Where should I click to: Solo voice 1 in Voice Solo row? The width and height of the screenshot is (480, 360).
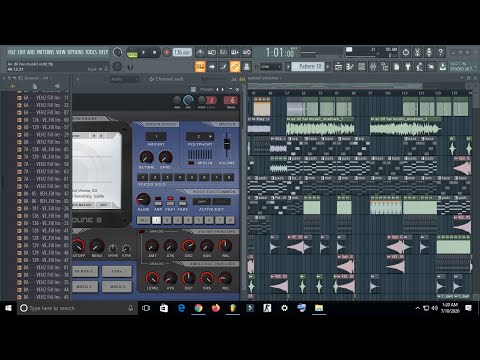coord(142,177)
